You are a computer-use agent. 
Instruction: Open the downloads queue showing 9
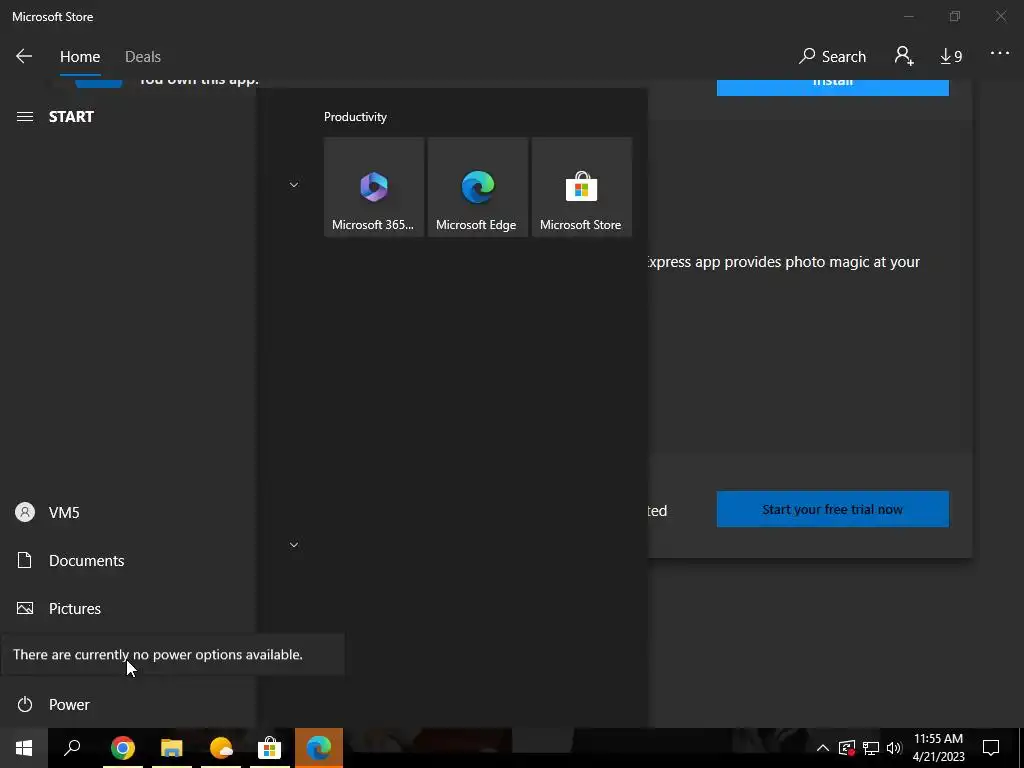pyautogui.click(x=951, y=57)
